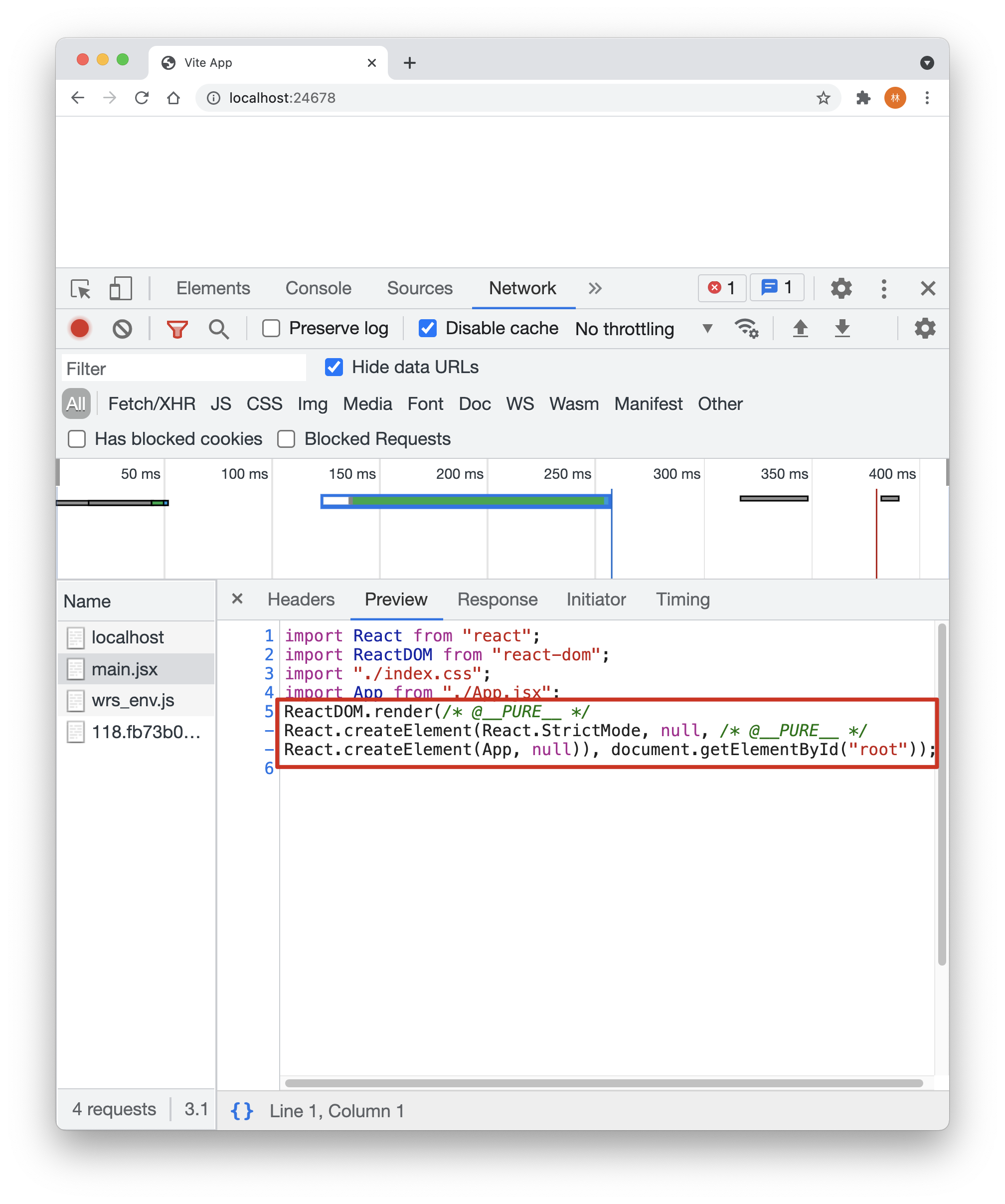This screenshot has height=1204, width=1005.
Task: Open Chrome's three-dot menu
Action: [927, 97]
